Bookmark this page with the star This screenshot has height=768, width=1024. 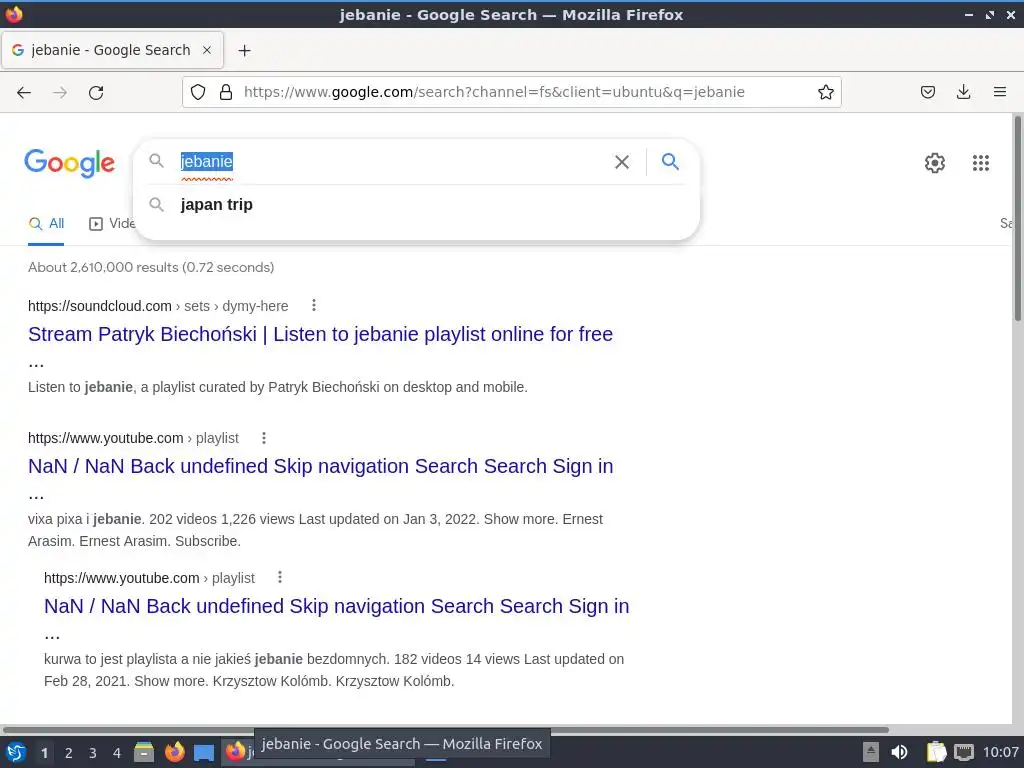tap(825, 92)
